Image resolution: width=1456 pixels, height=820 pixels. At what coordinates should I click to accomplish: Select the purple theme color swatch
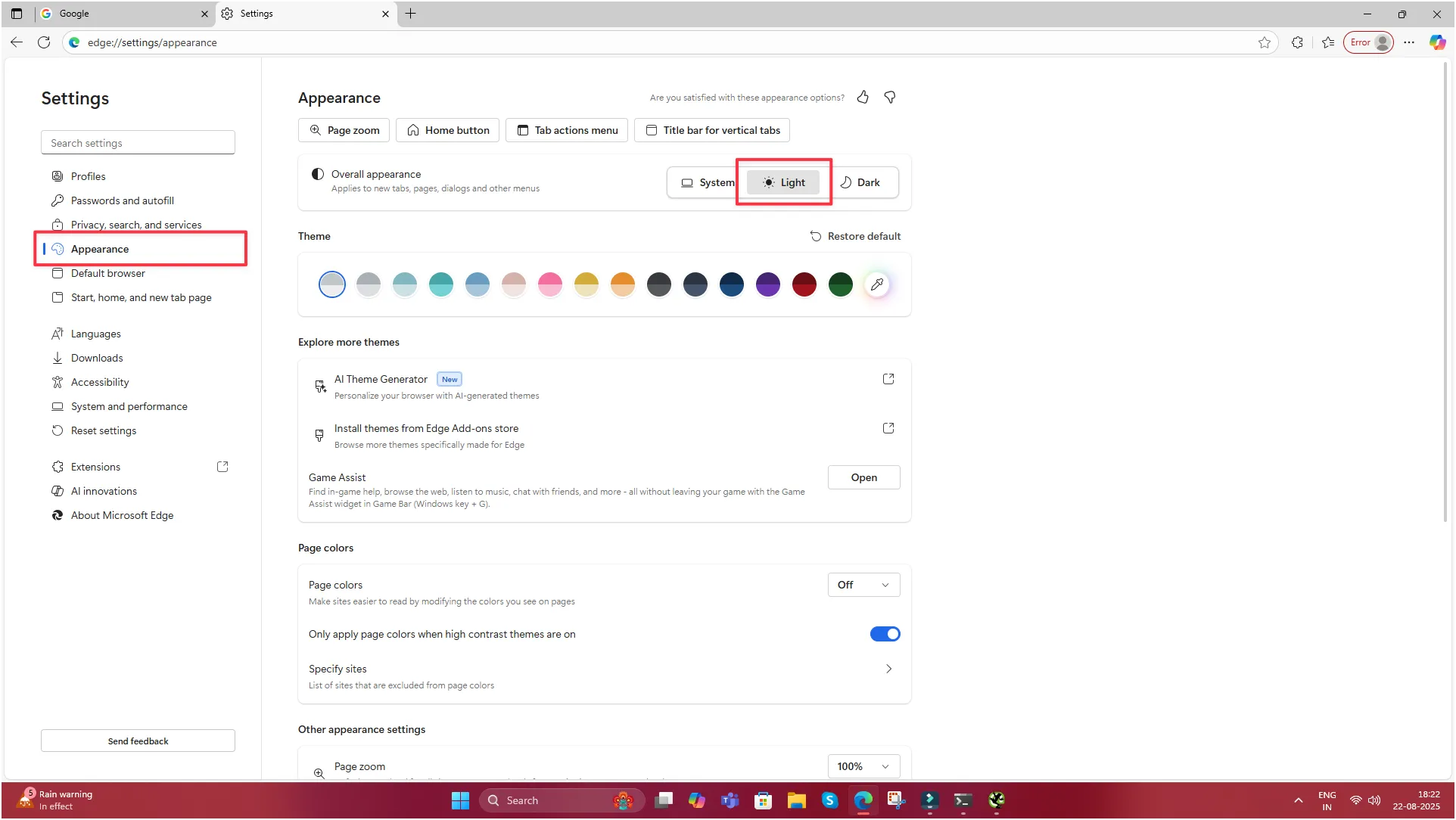coord(768,284)
